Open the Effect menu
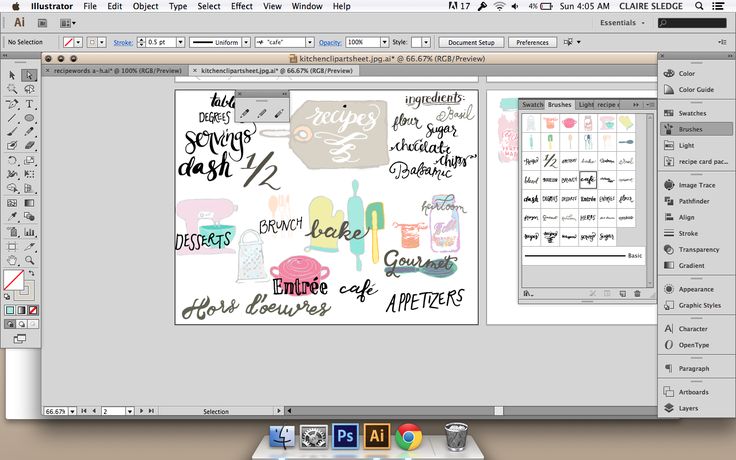The image size is (736, 460). 241,6
